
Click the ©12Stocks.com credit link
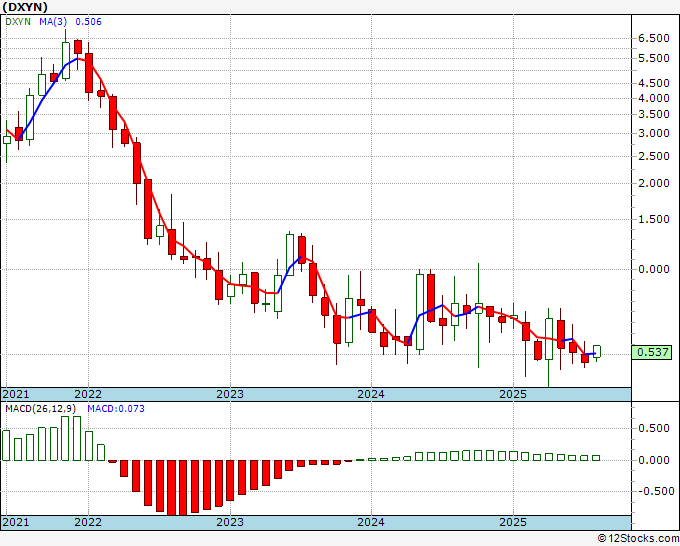pyautogui.click(x=638, y=538)
